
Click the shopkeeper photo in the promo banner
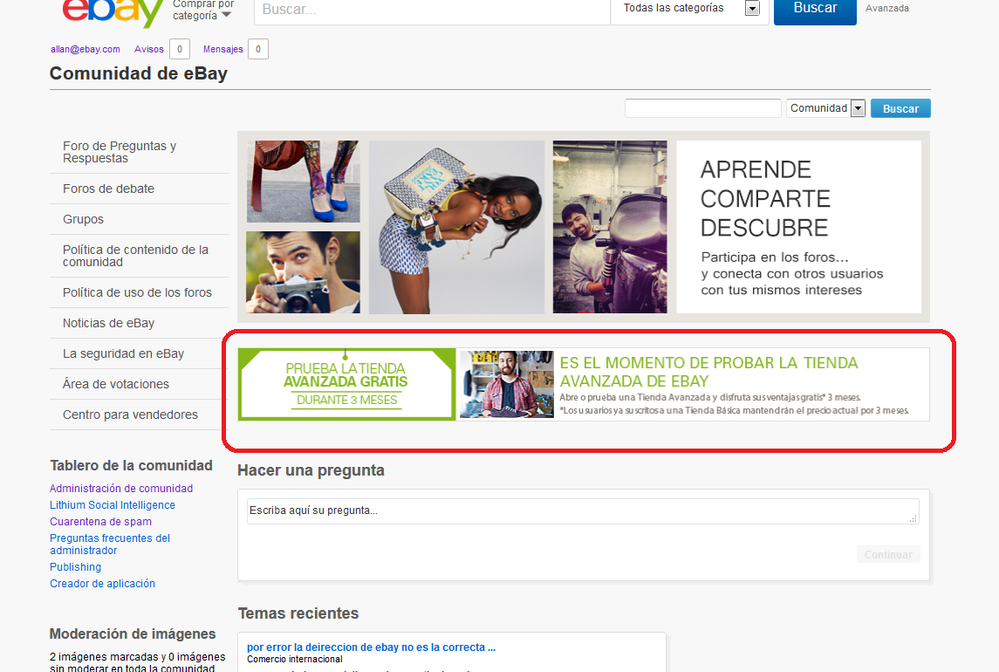click(507, 384)
